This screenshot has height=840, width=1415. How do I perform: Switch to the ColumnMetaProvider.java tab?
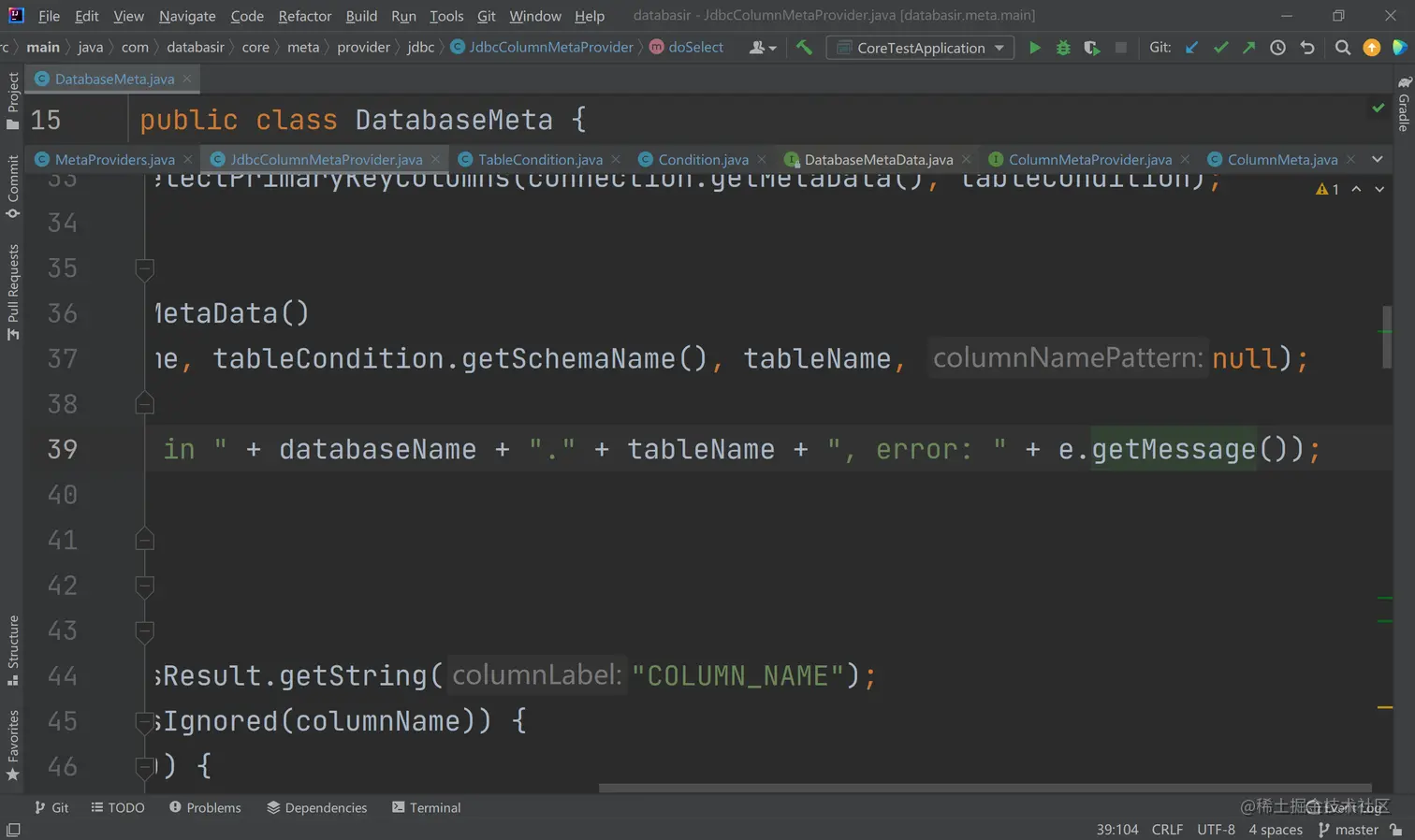coord(1089,160)
